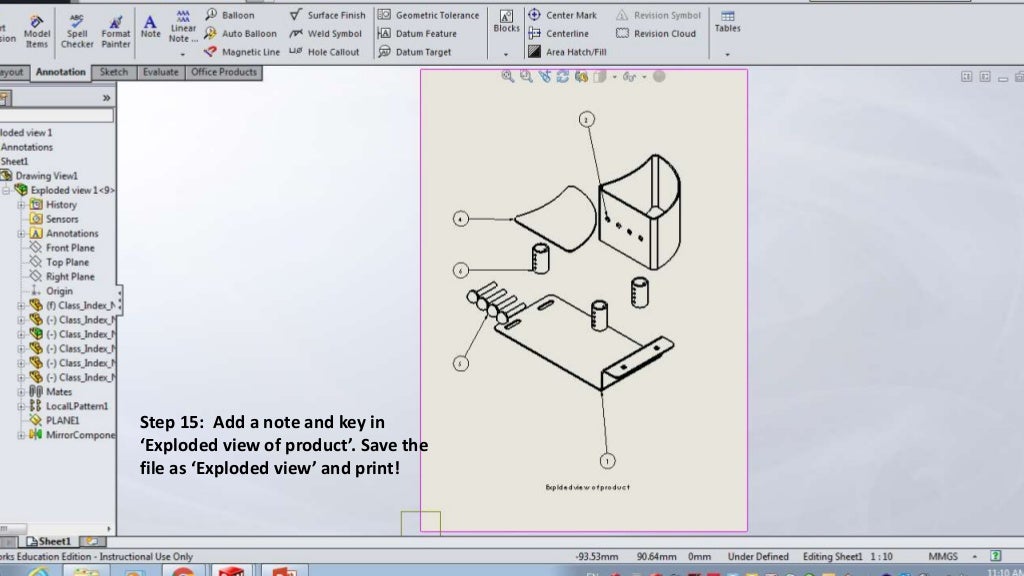Use the Auto Balloon tool
1024x576 pixels.
tap(240, 33)
